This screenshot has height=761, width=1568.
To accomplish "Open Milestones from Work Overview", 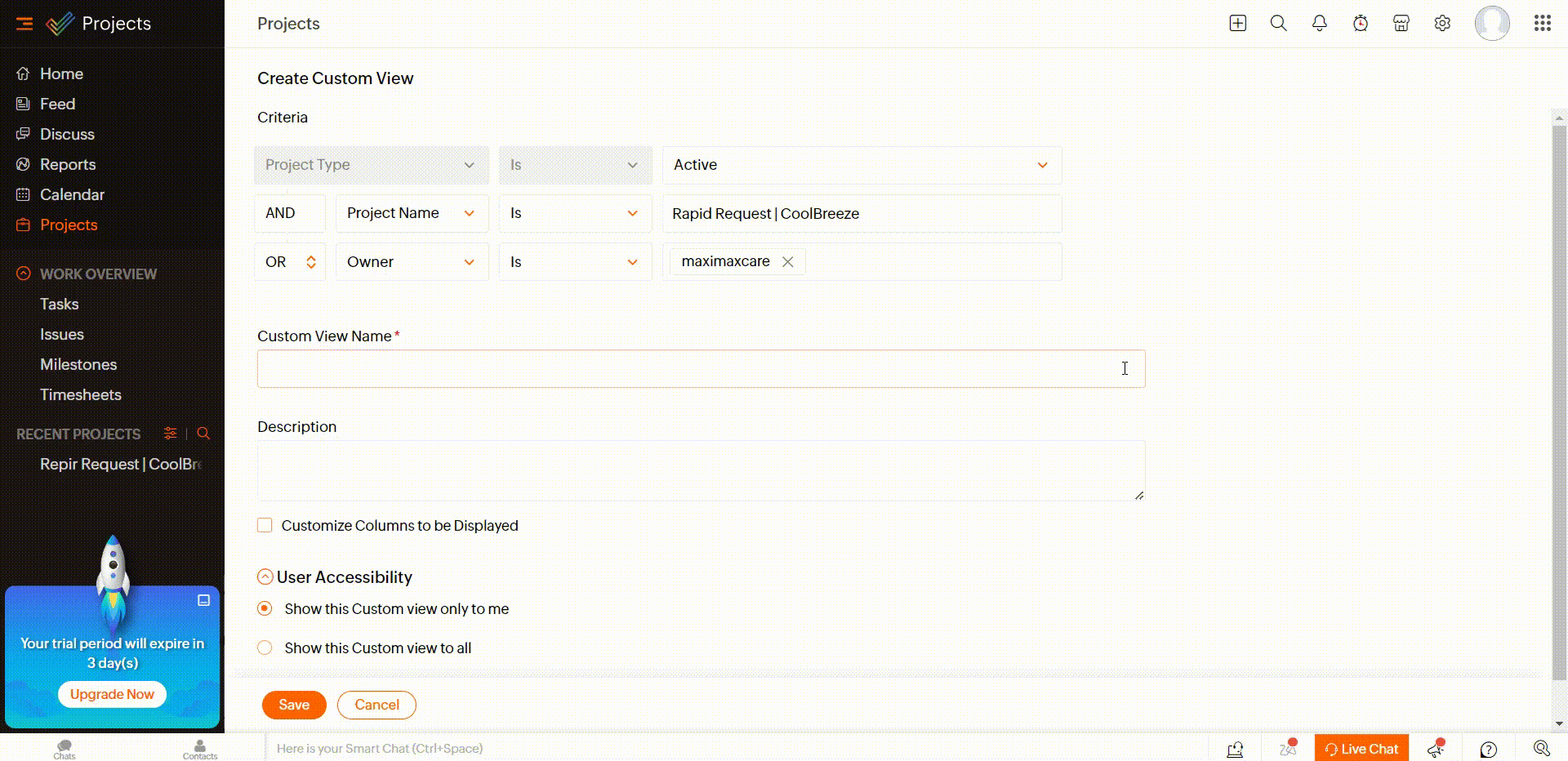I will [78, 364].
